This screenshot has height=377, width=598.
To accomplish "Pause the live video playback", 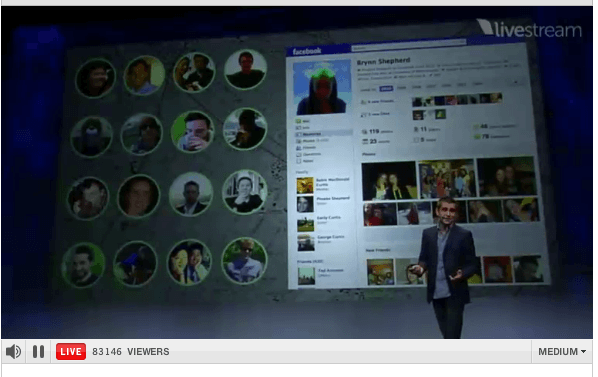I will (x=38, y=351).
